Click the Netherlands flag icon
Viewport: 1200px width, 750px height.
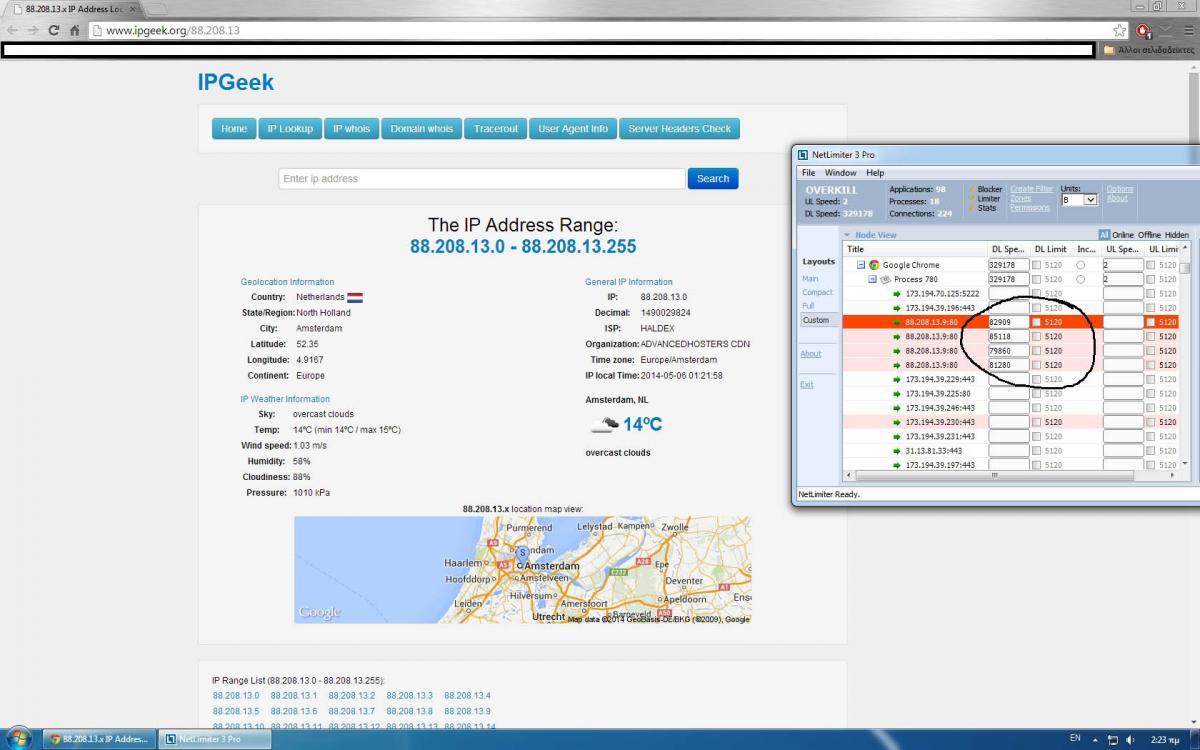(x=355, y=297)
